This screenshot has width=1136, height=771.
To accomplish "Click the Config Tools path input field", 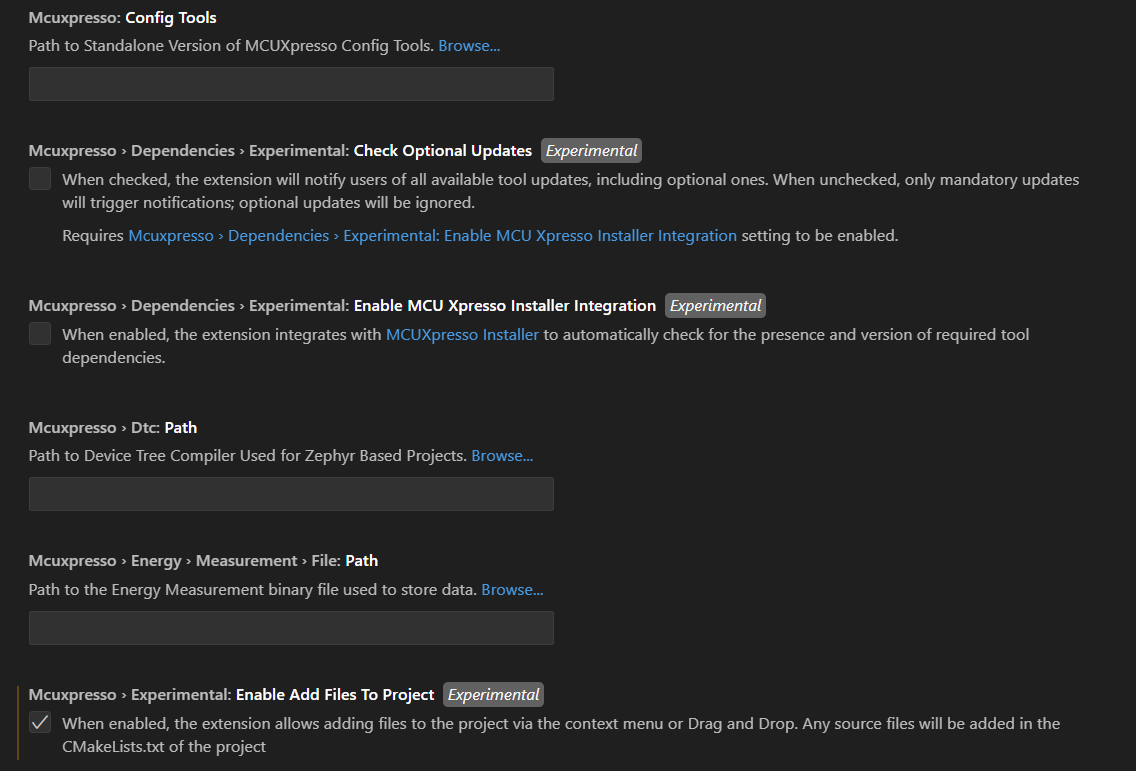I will click(x=290, y=84).
